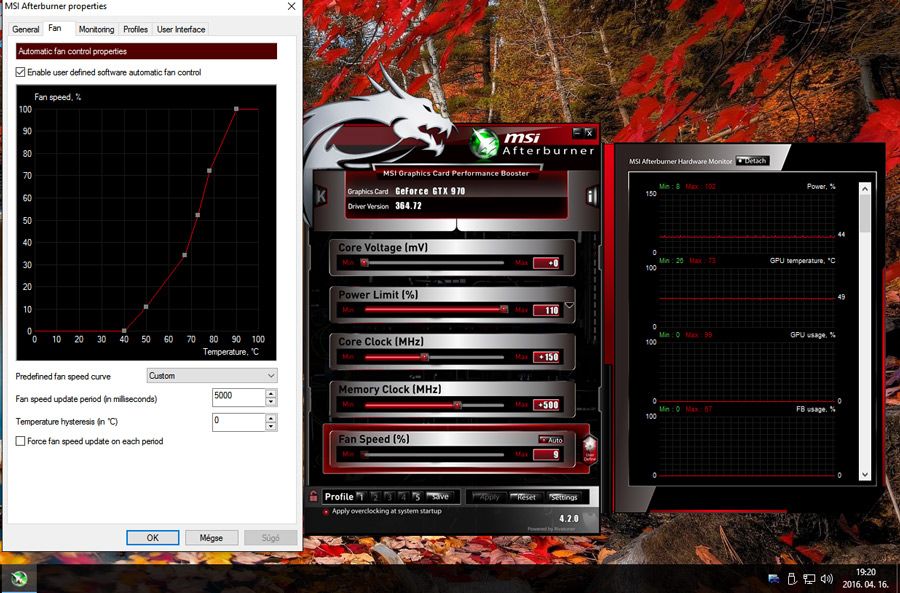Image resolution: width=900 pixels, height=593 pixels.
Task: Click the profile lock padlock icon
Action: (x=313, y=496)
